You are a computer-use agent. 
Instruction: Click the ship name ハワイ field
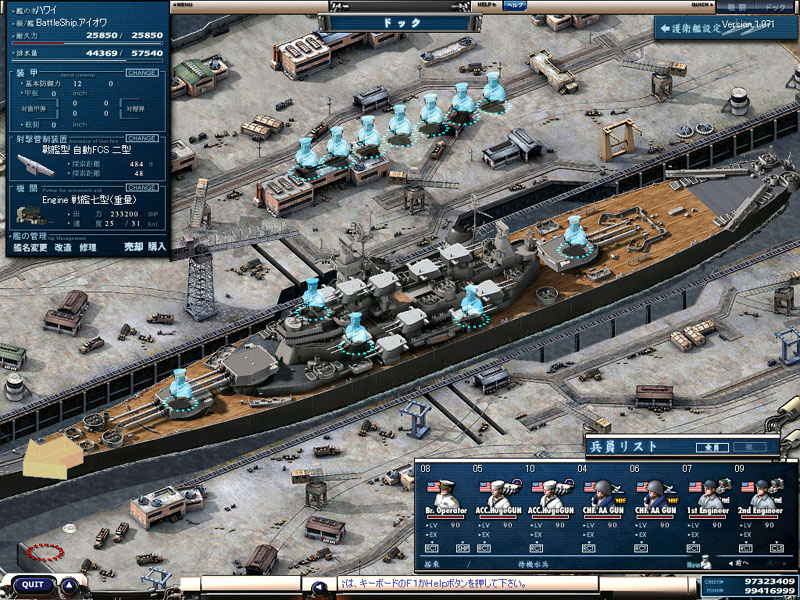(46, 10)
